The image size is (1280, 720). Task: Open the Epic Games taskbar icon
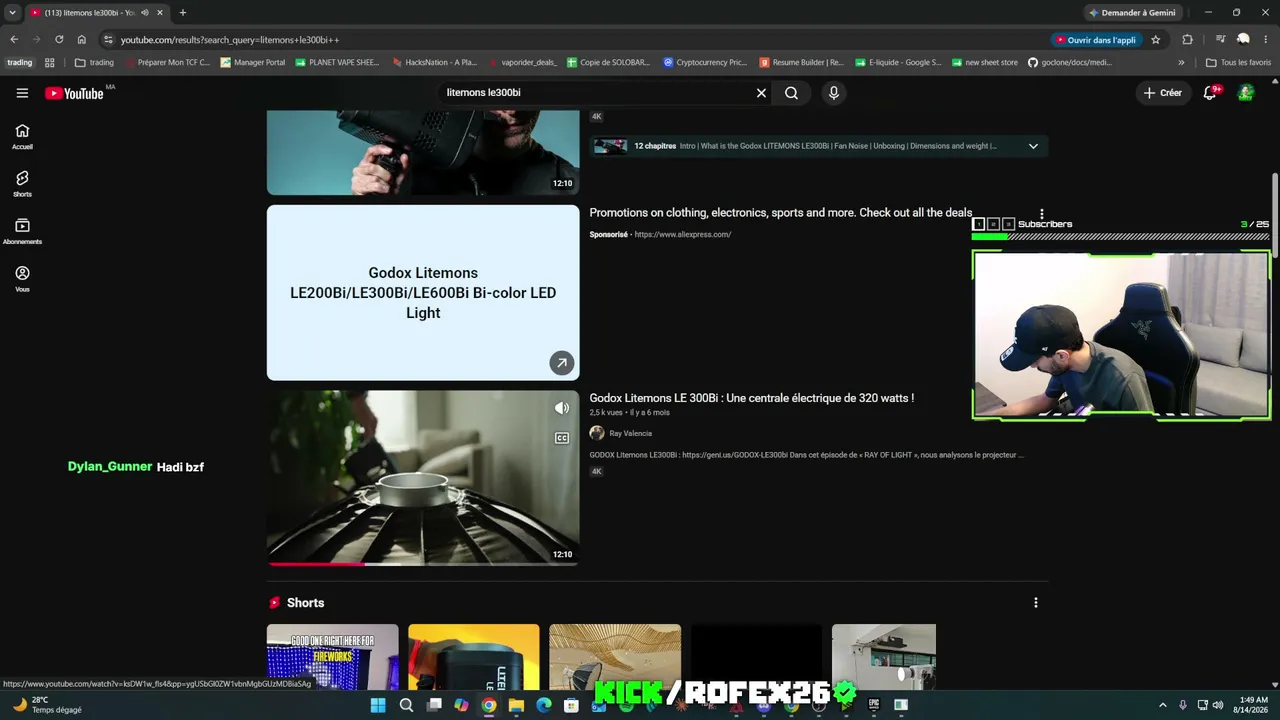click(873, 705)
